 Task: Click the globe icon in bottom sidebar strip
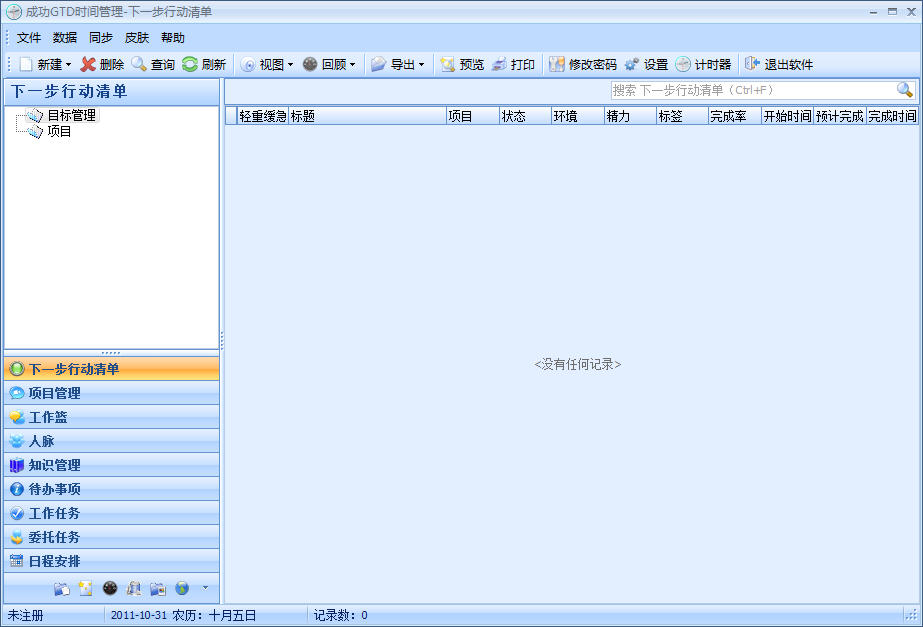tap(182, 588)
